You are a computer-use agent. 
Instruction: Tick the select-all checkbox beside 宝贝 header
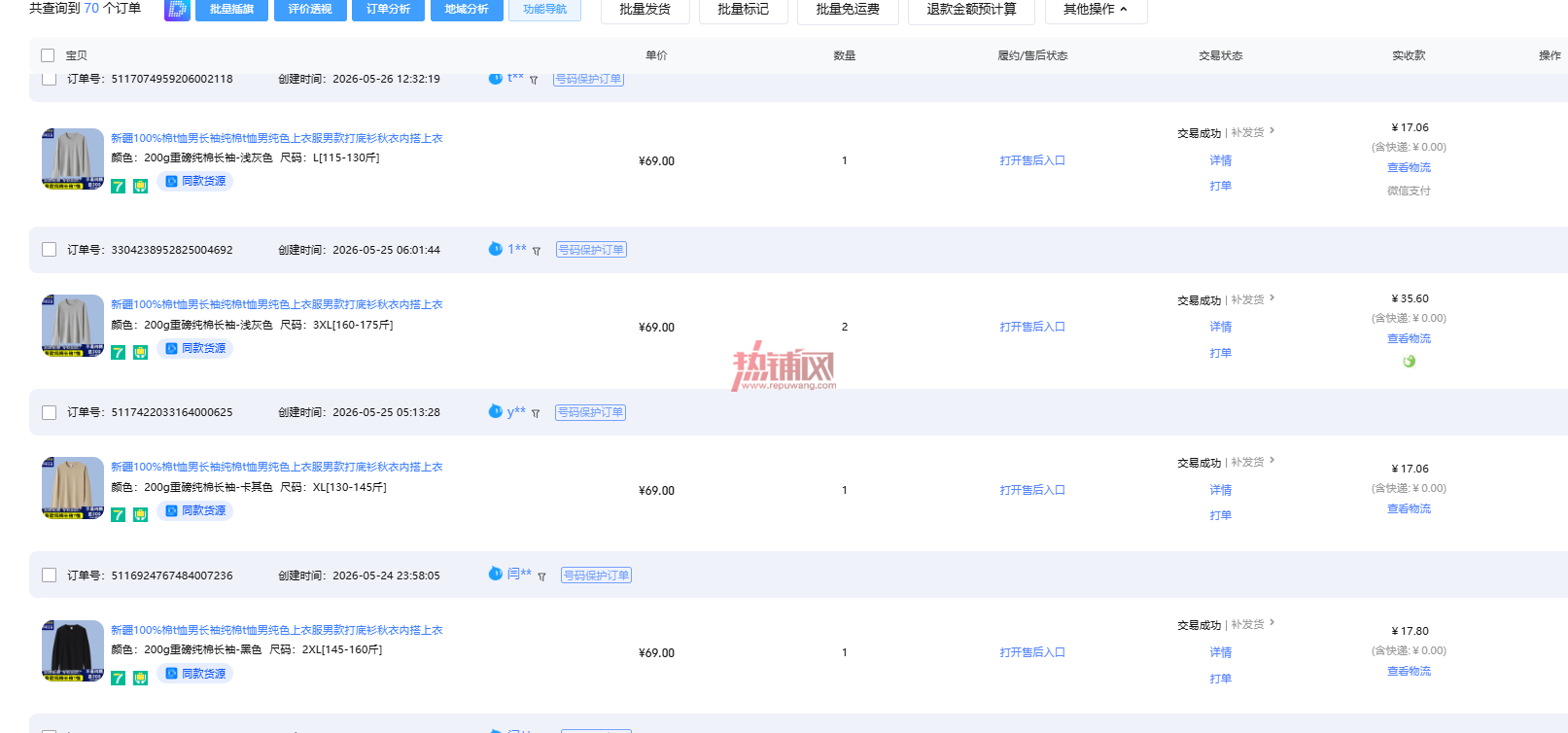coord(48,55)
